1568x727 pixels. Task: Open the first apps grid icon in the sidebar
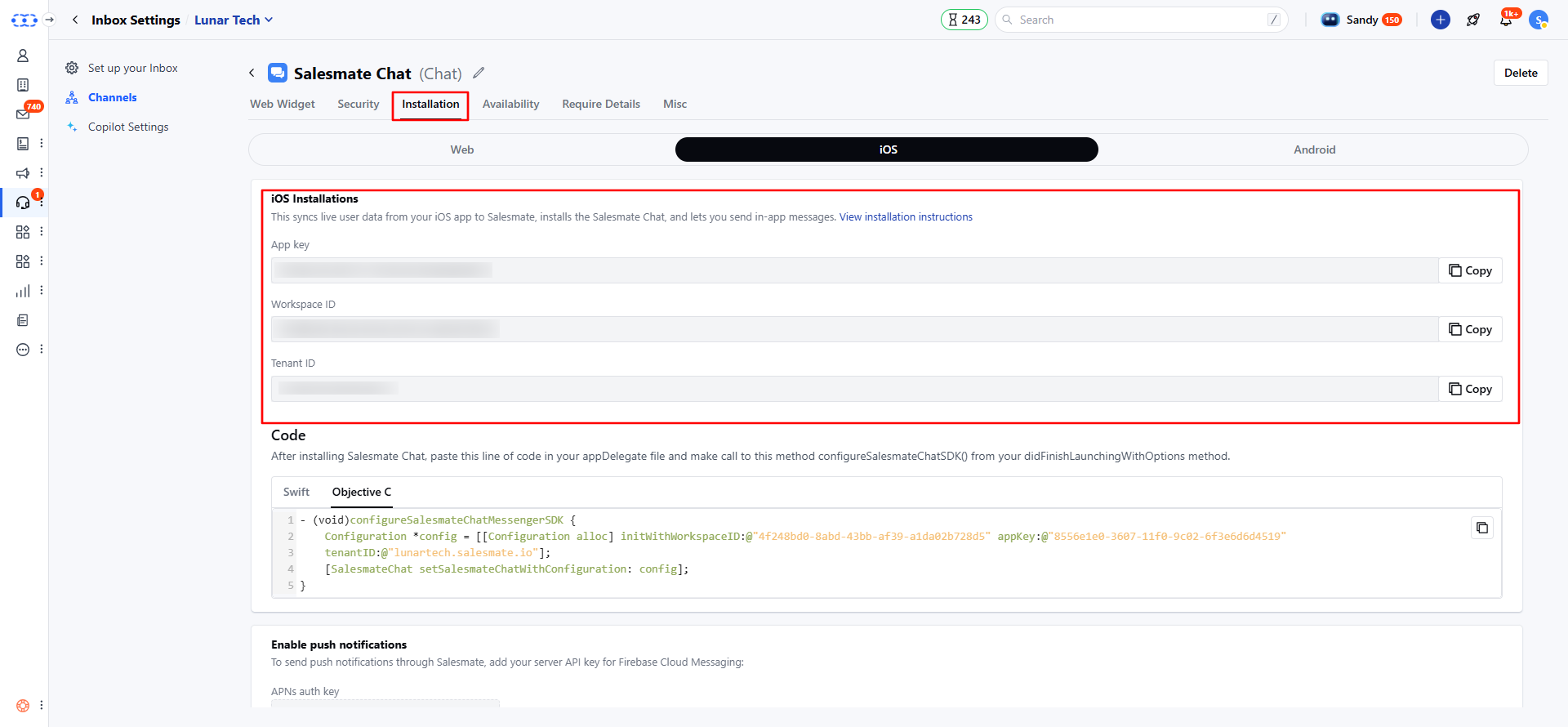coord(23,232)
